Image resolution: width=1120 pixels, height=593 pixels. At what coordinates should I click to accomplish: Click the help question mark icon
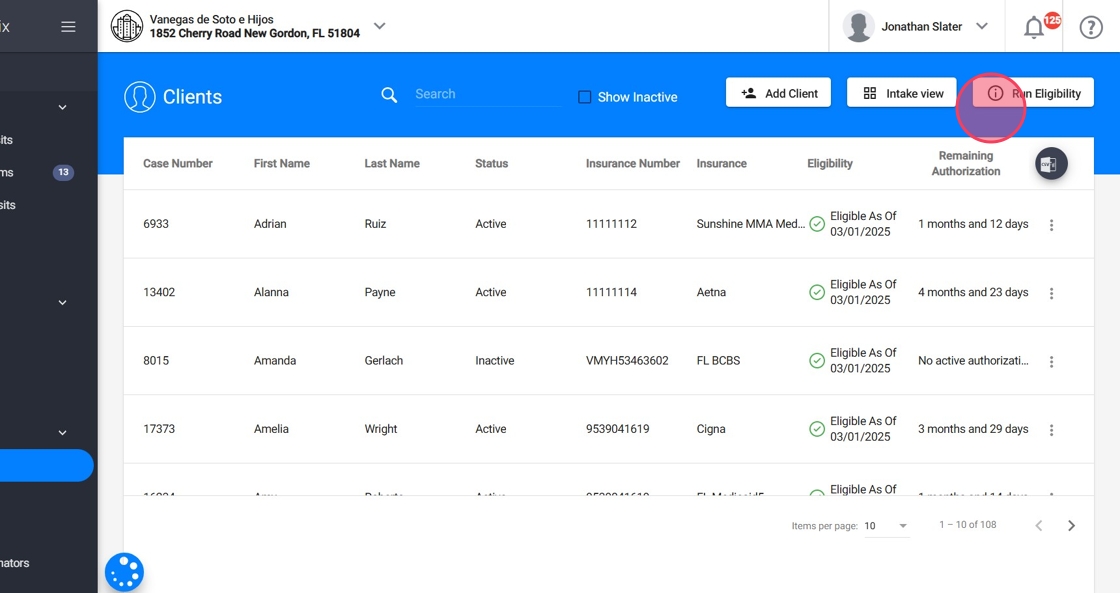(1091, 27)
